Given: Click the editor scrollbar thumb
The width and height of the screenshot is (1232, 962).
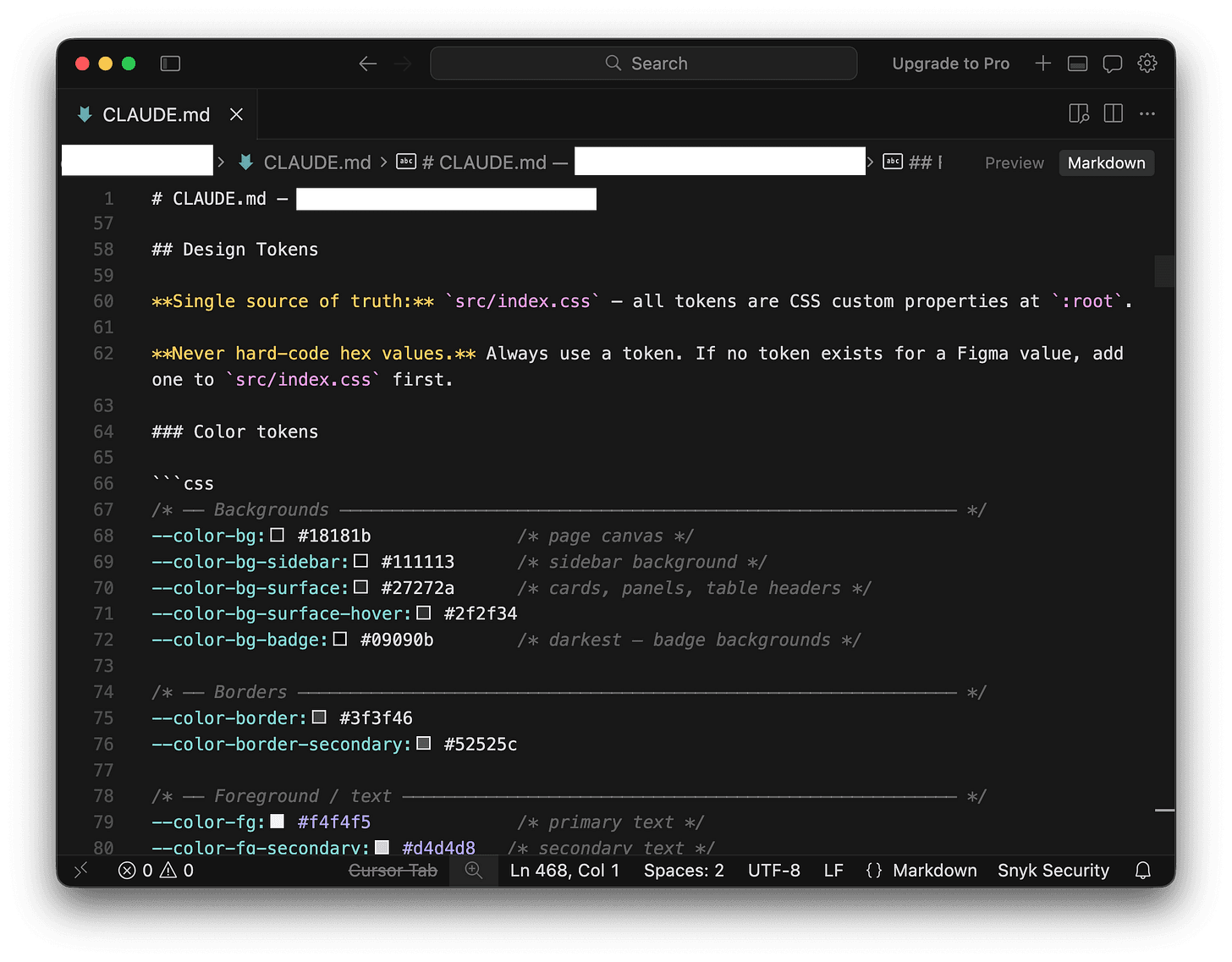Looking at the screenshot, I should pyautogui.click(x=1164, y=272).
